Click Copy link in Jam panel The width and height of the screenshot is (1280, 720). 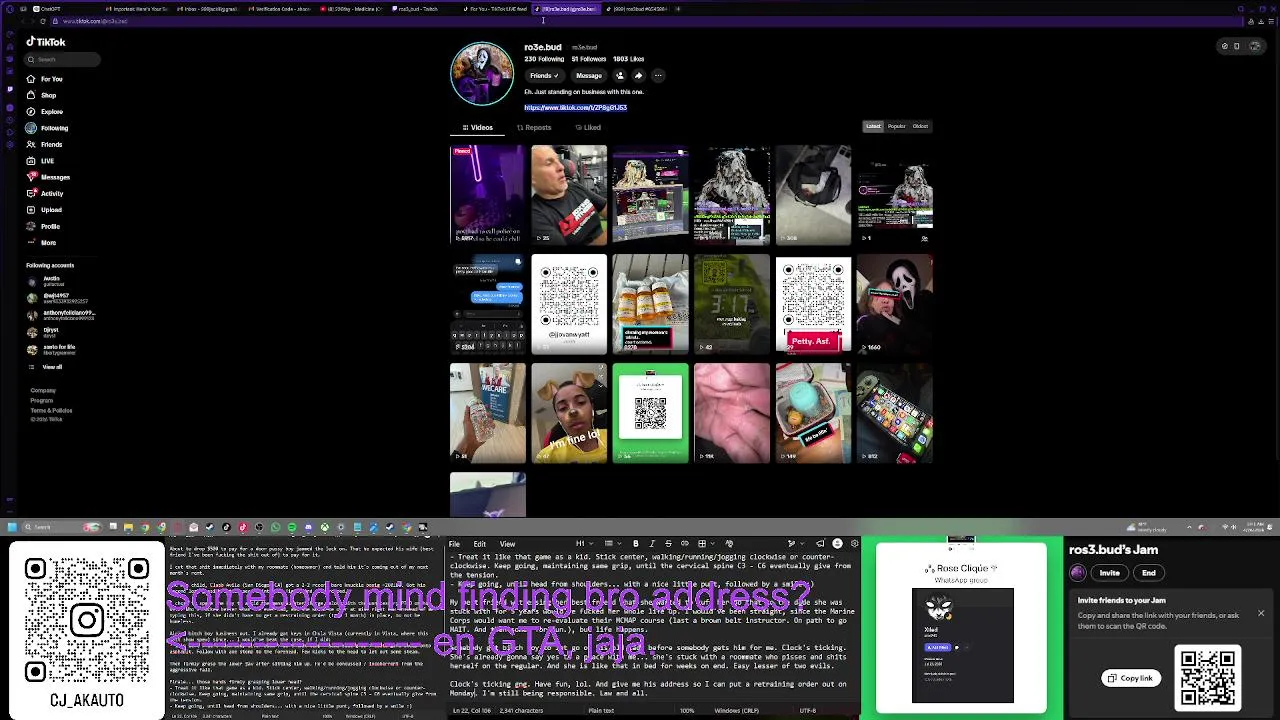1130,678
